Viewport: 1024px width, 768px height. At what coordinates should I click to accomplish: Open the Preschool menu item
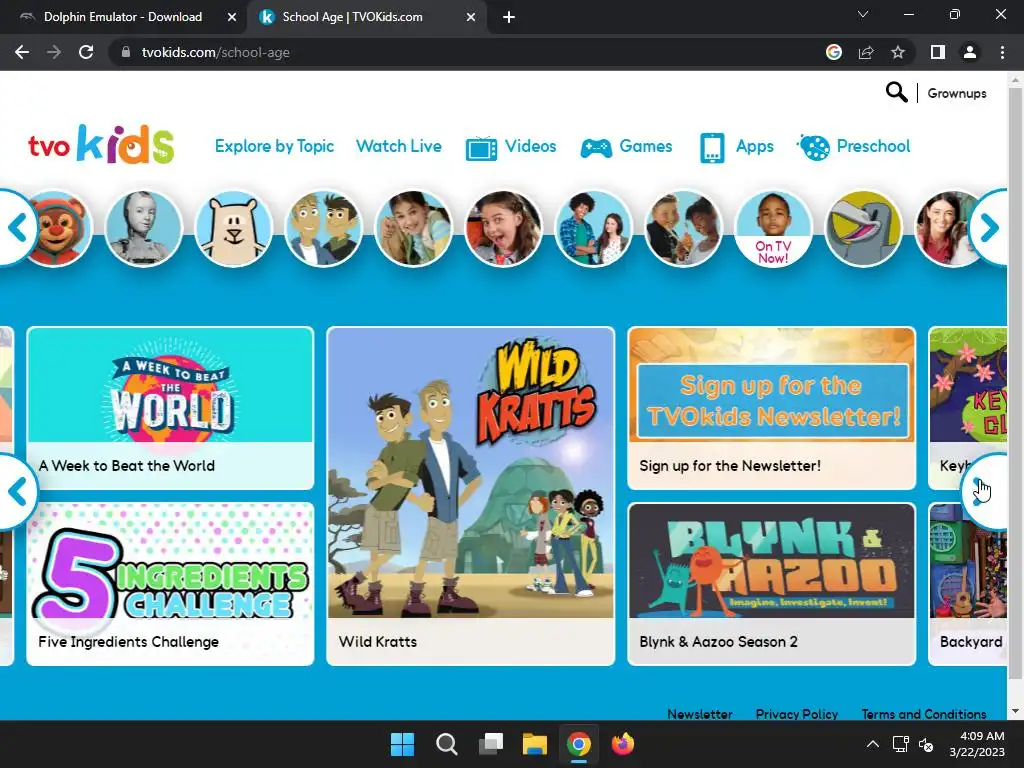[x=873, y=146]
